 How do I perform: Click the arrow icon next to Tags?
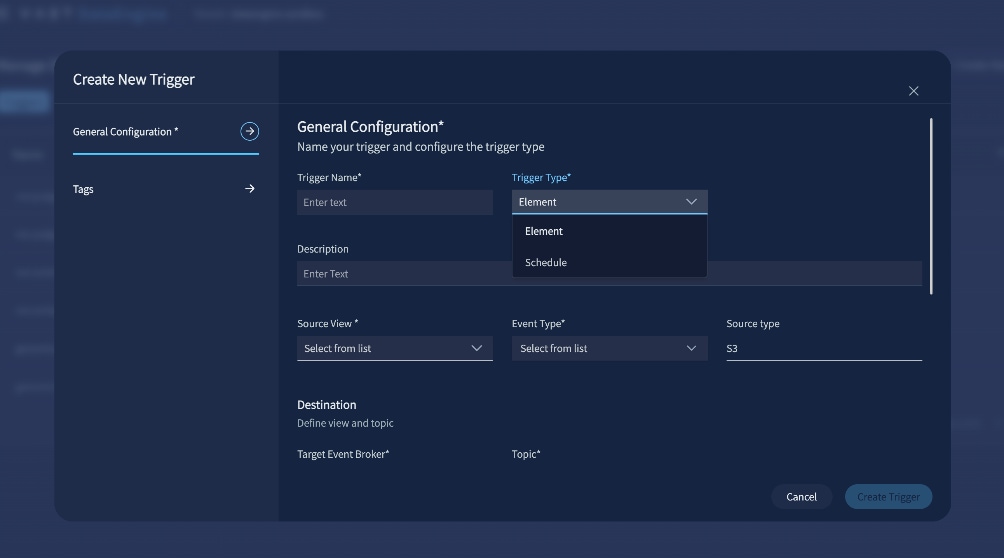coord(250,188)
